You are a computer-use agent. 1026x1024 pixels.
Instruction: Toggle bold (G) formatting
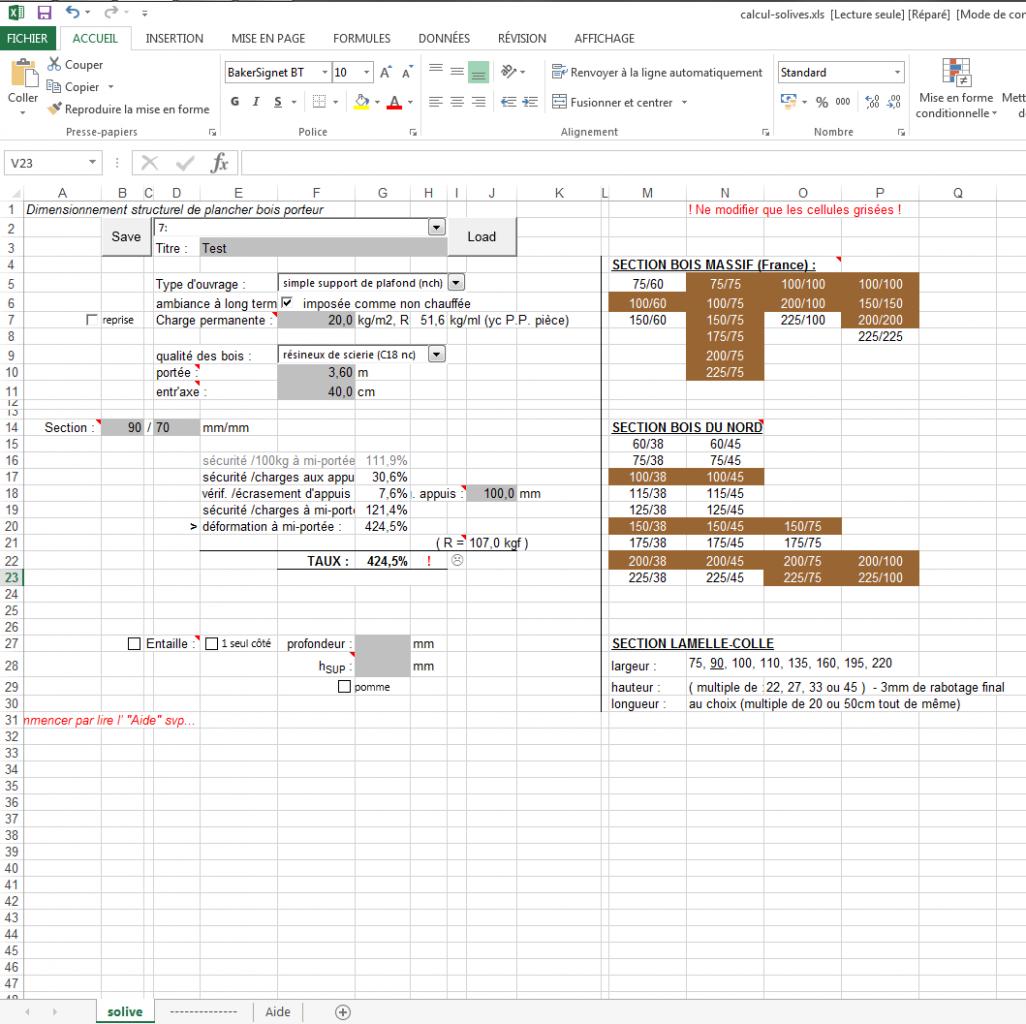pos(235,101)
